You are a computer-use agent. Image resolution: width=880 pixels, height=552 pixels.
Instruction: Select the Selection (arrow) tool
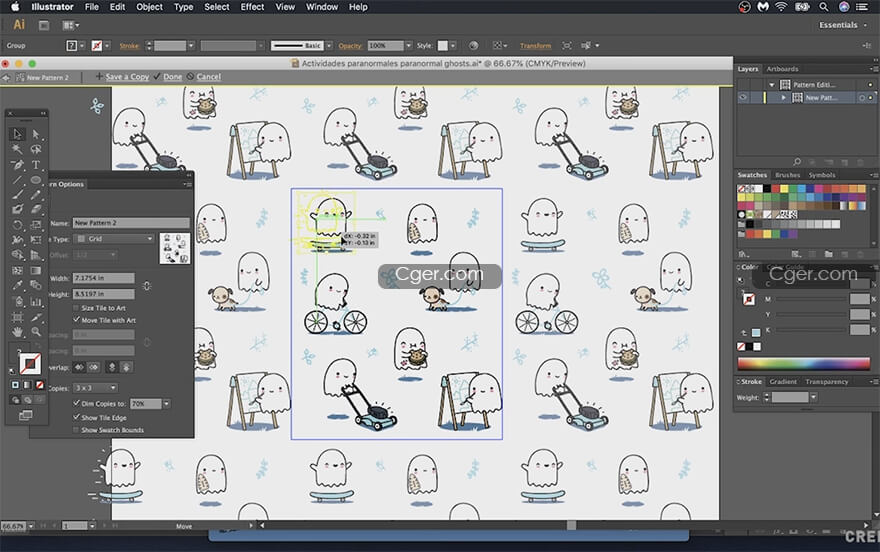pos(17,134)
